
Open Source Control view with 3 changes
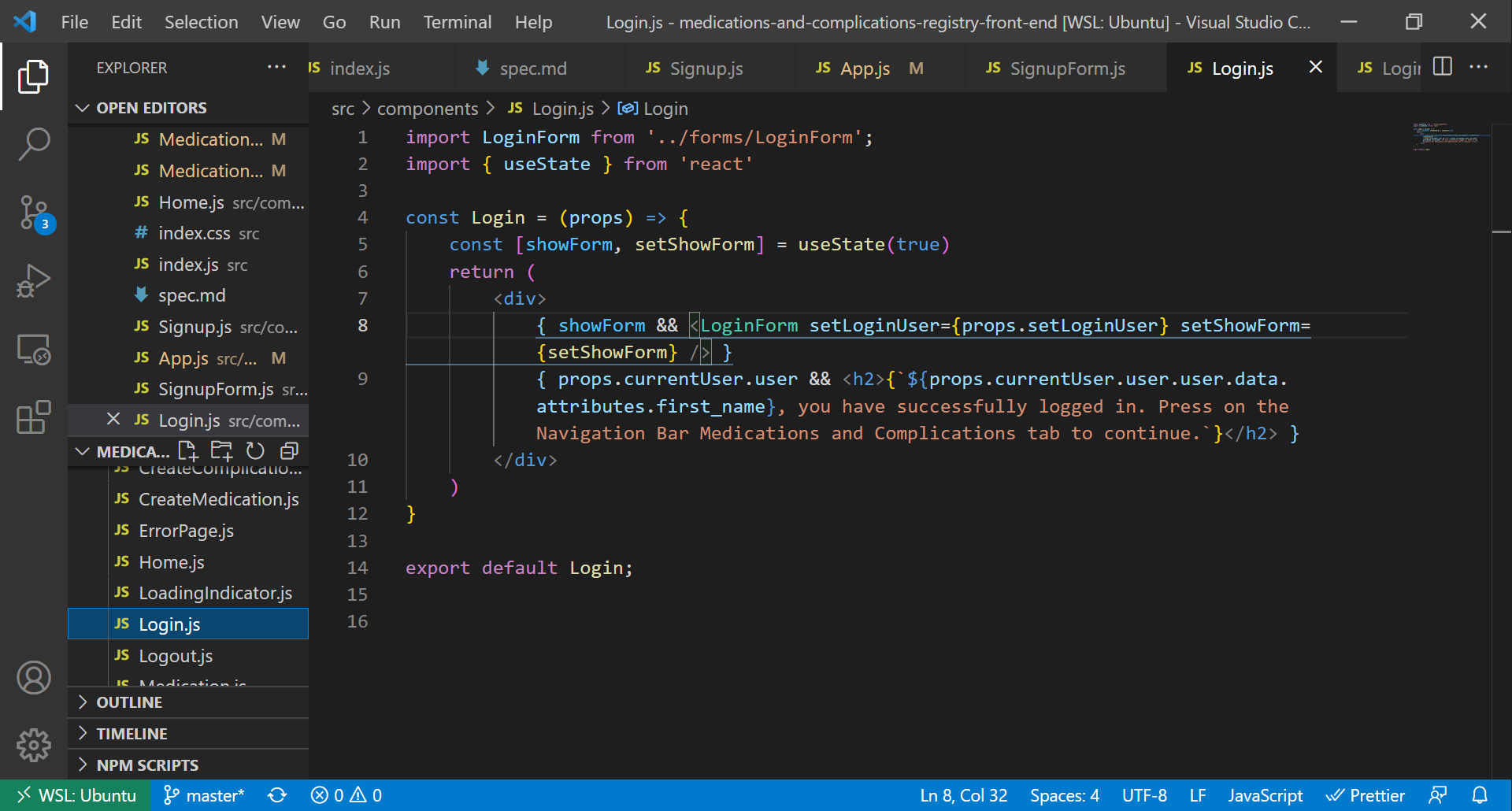34,213
